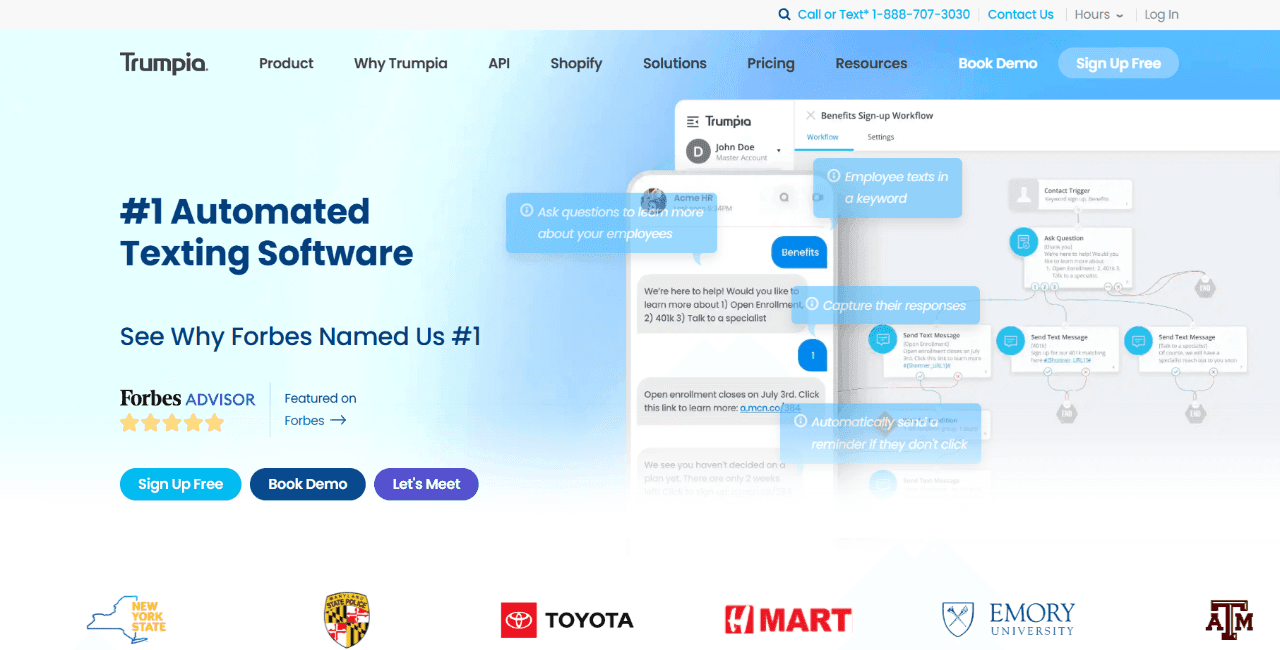
Task: Close the Benefits Sign-up Workflow with X
Action: click(811, 116)
